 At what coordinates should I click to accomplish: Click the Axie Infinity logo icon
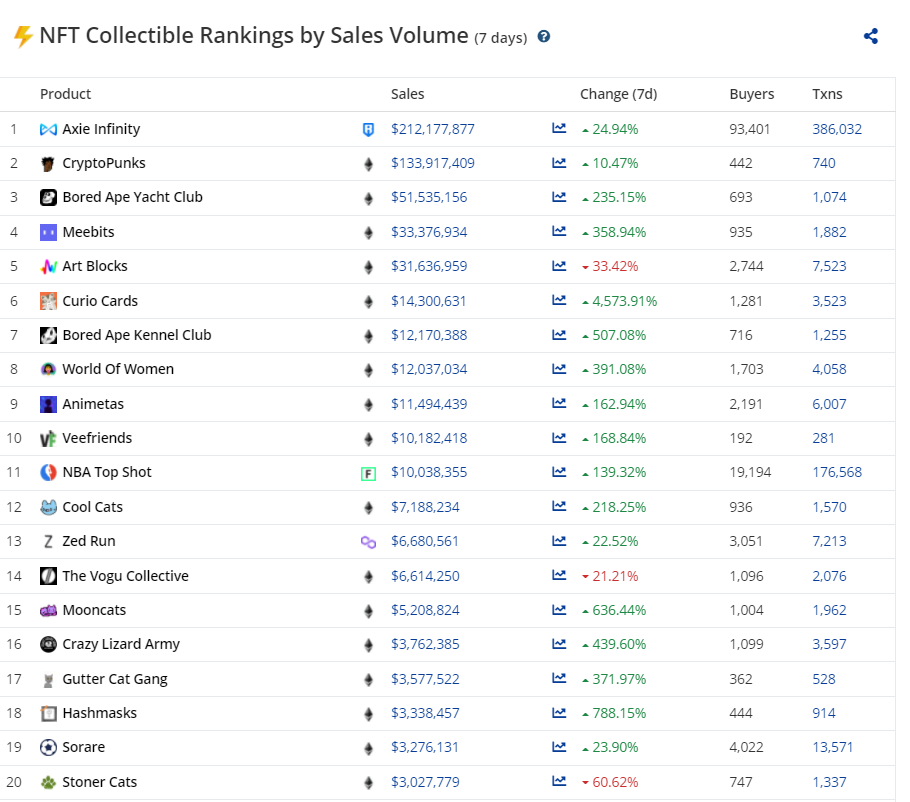tap(48, 129)
